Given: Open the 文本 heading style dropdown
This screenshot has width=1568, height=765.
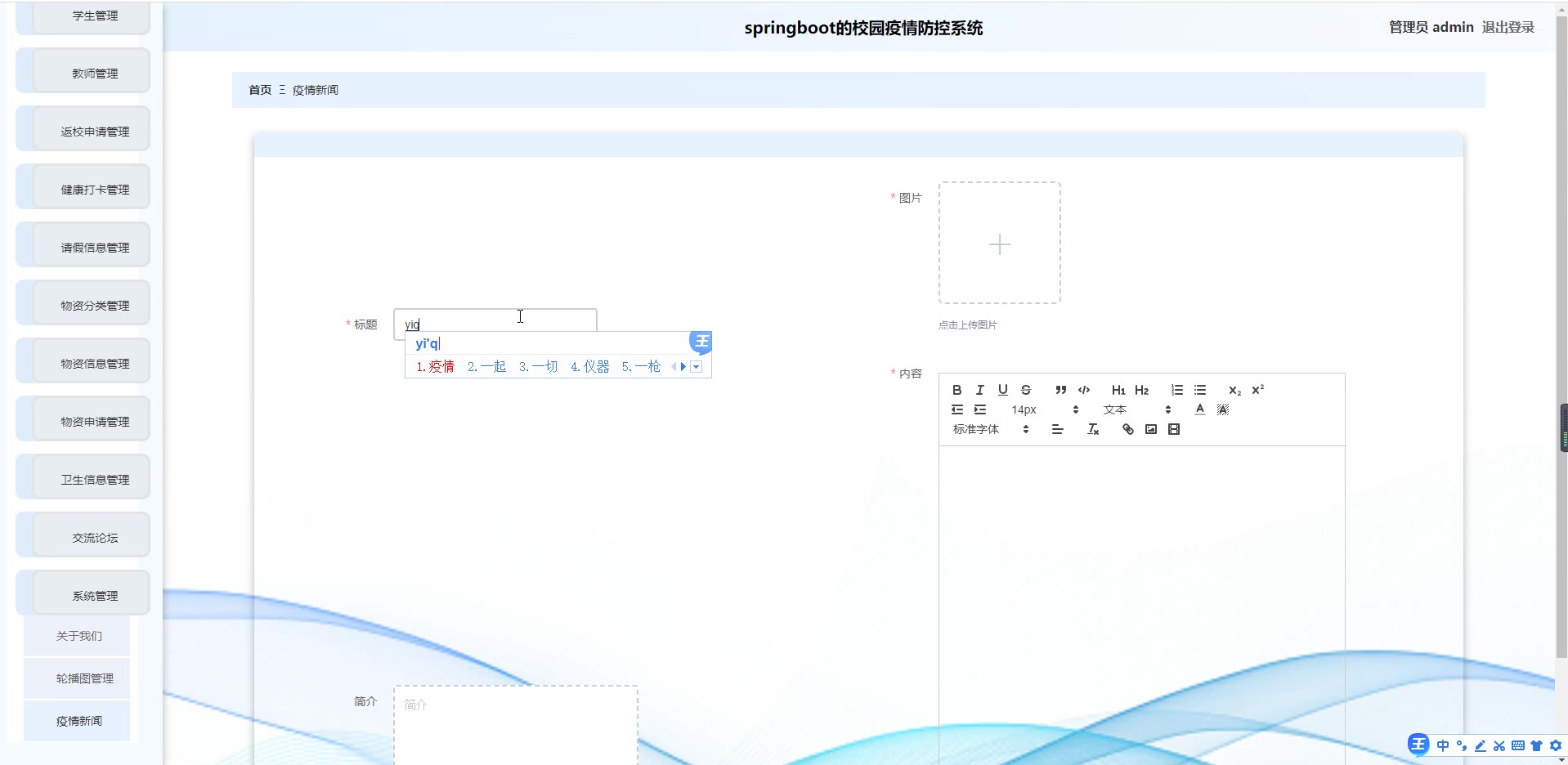Looking at the screenshot, I should tap(1136, 409).
